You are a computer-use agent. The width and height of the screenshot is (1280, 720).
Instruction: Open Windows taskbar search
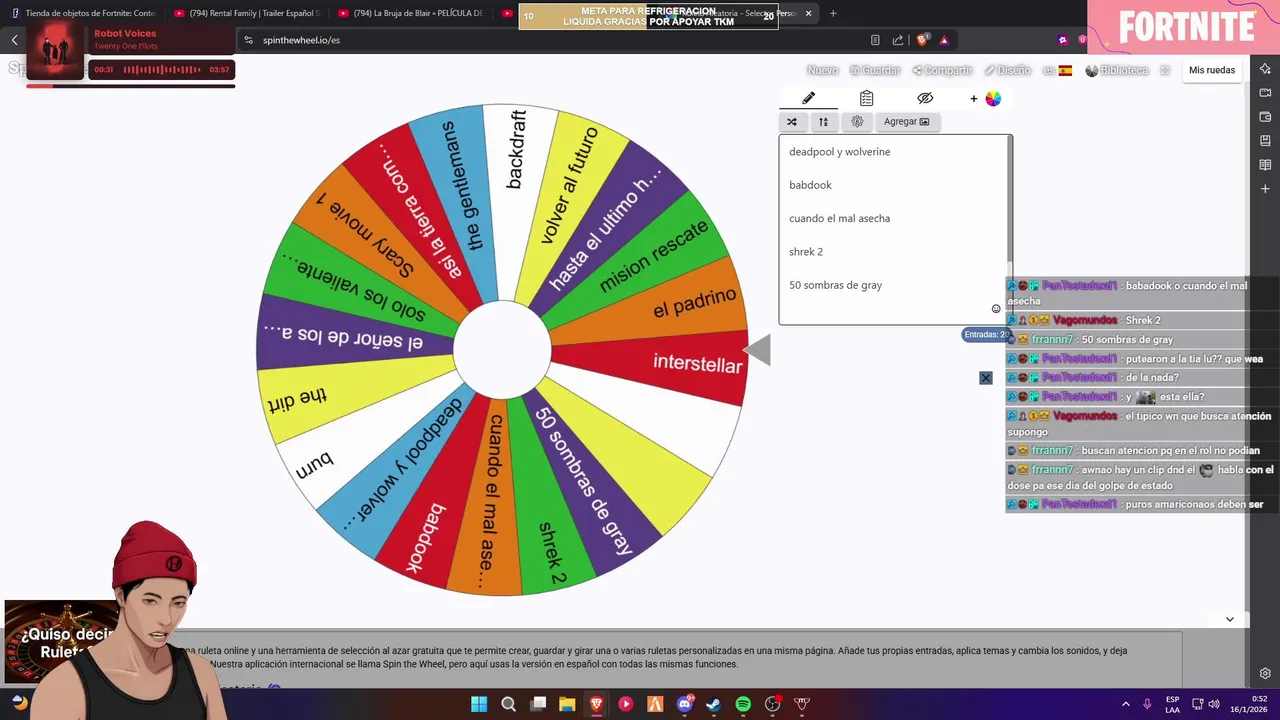point(508,704)
